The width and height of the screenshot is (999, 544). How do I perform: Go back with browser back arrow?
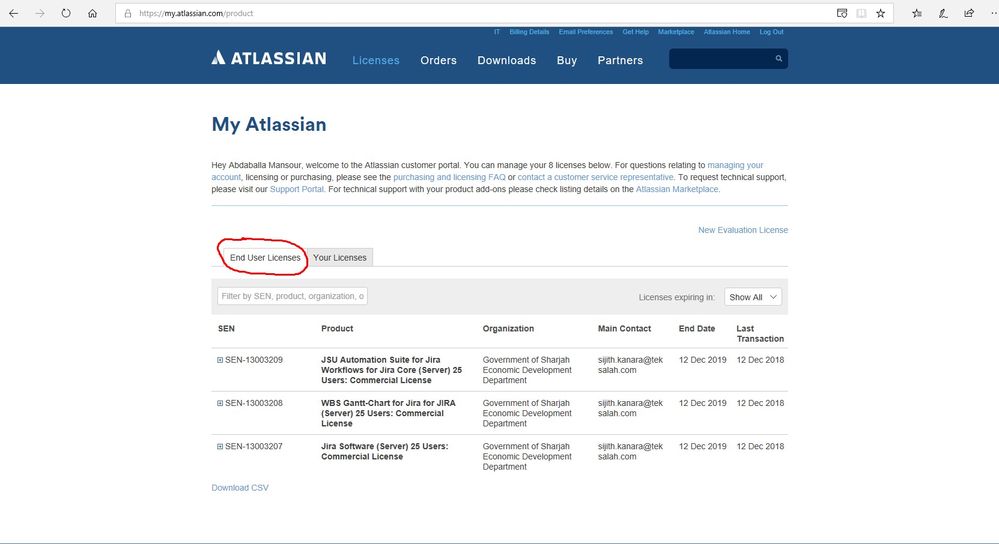point(13,13)
